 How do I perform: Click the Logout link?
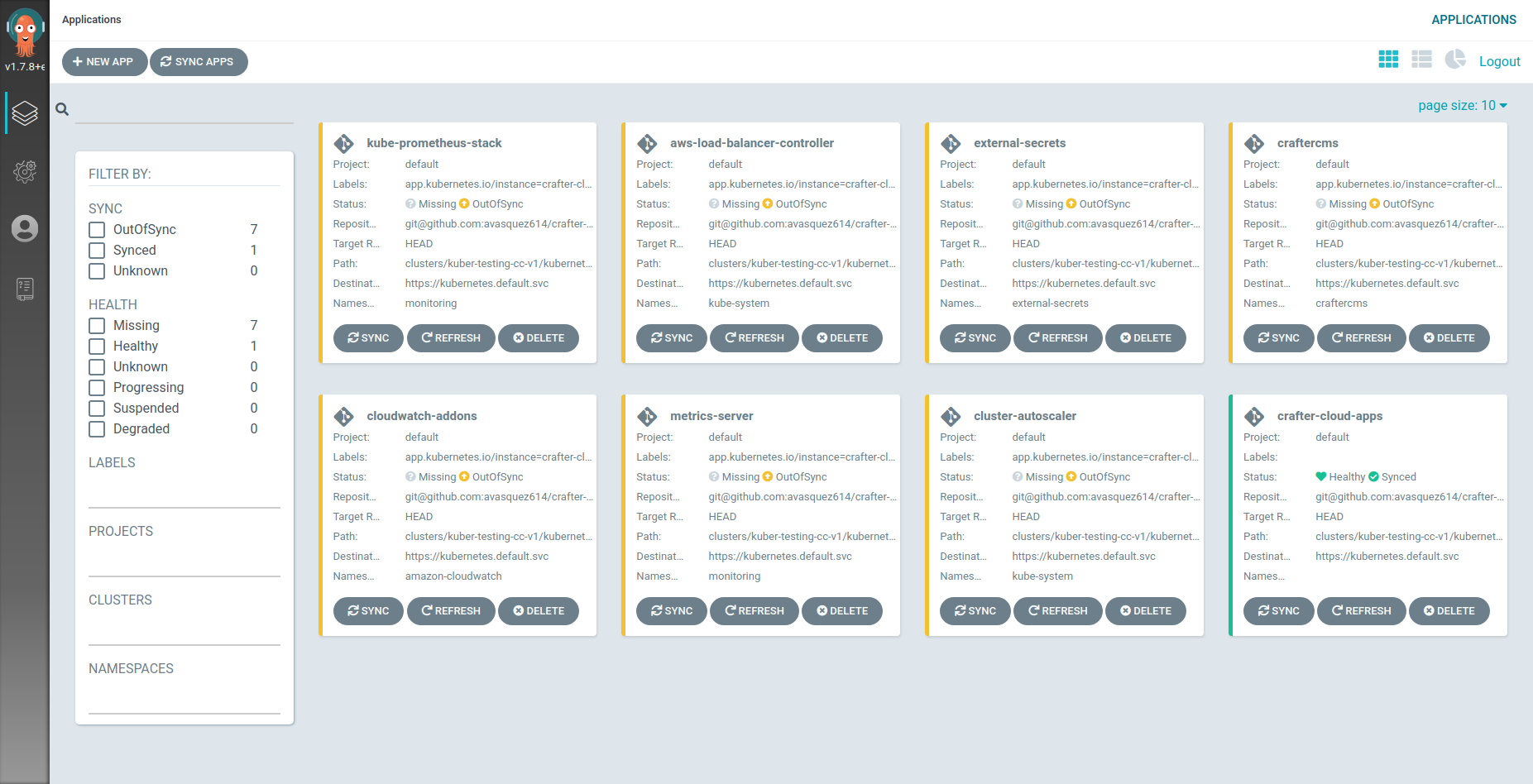1500,61
